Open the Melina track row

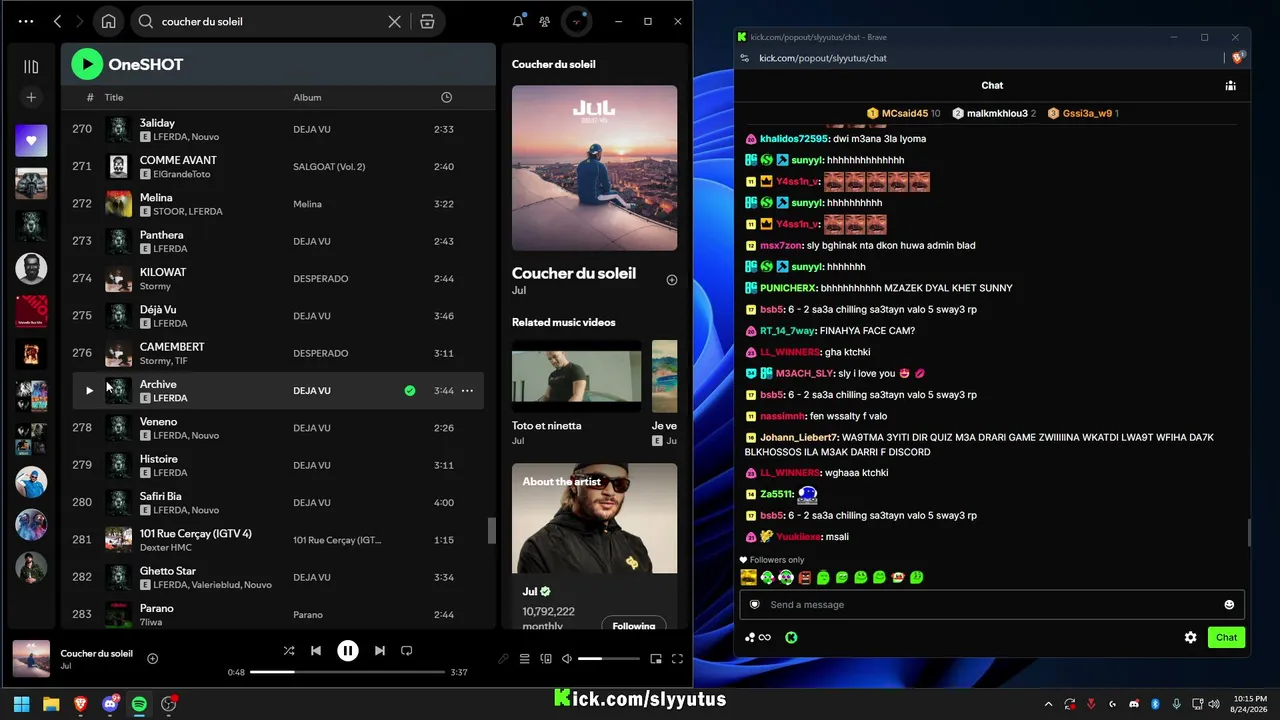click(278, 204)
